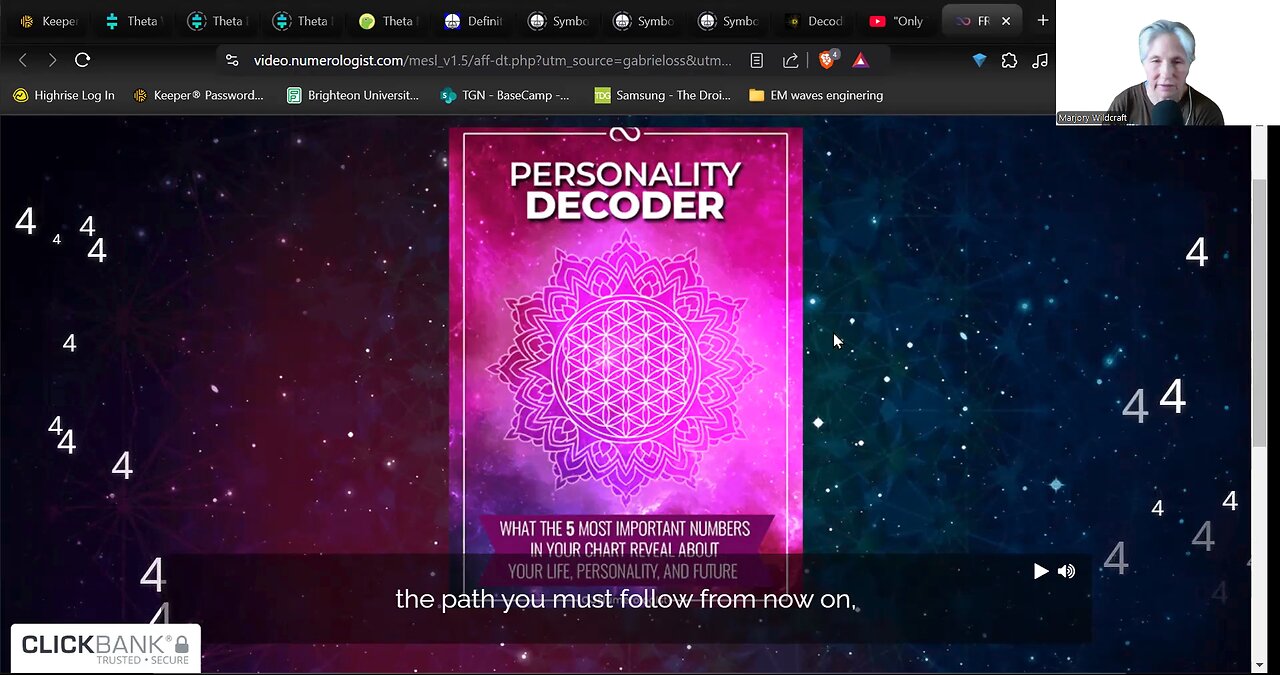
Task: Click the page vertical scrollbar thumb
Action: 1259,310
